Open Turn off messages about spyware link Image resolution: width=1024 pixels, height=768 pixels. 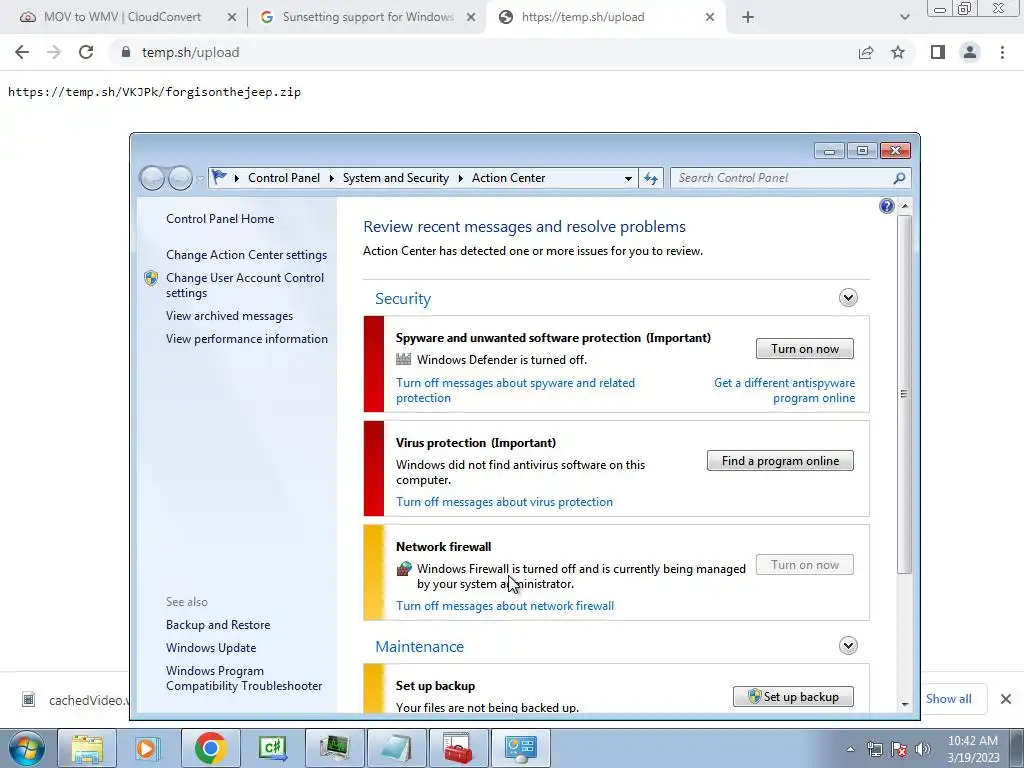click(515, 391)
